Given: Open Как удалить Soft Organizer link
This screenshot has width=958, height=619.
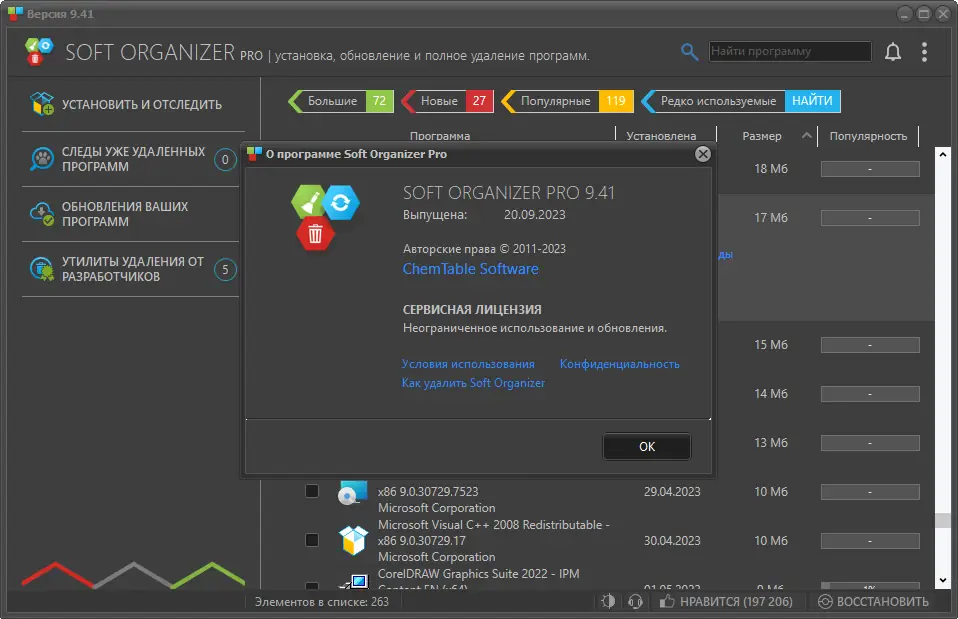Looking at the screenshot, I should [473, 383].
